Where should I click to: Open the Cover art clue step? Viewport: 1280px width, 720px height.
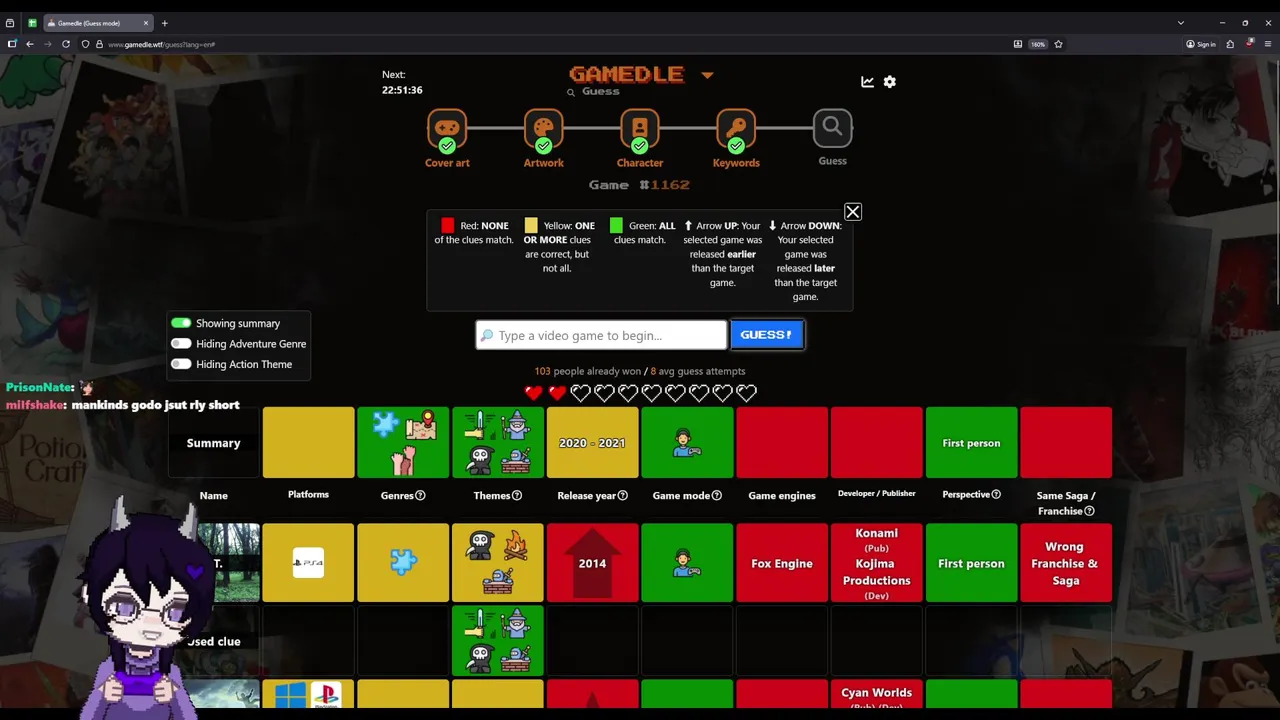pyautogui.click(x=447, y=139)
